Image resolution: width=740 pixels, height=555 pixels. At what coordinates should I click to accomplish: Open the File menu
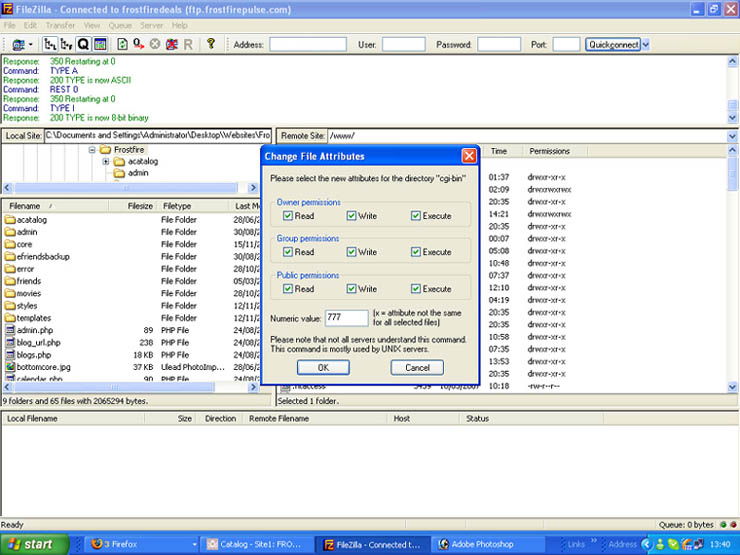[x=9, y=25]
